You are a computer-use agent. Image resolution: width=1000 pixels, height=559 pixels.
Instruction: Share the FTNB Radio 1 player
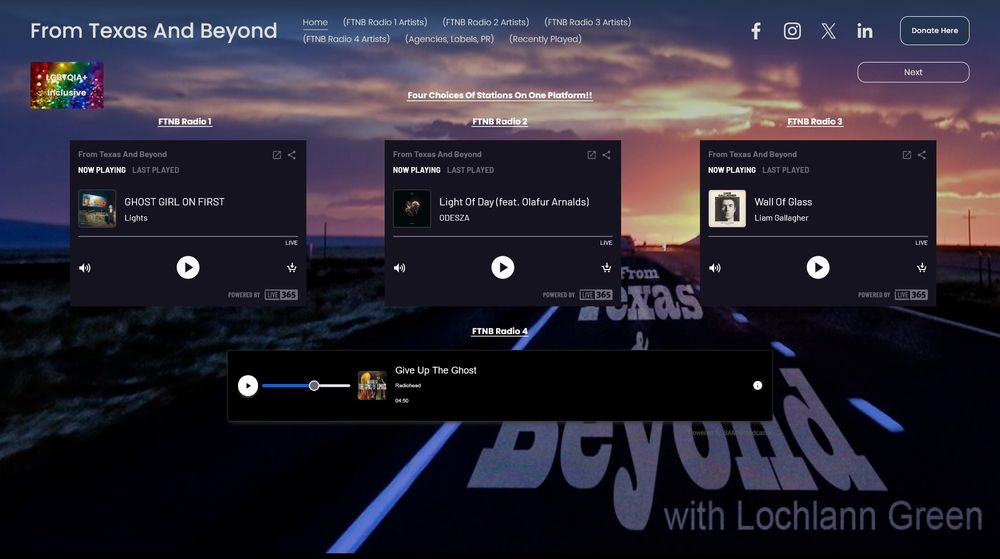tap(291, 155)
